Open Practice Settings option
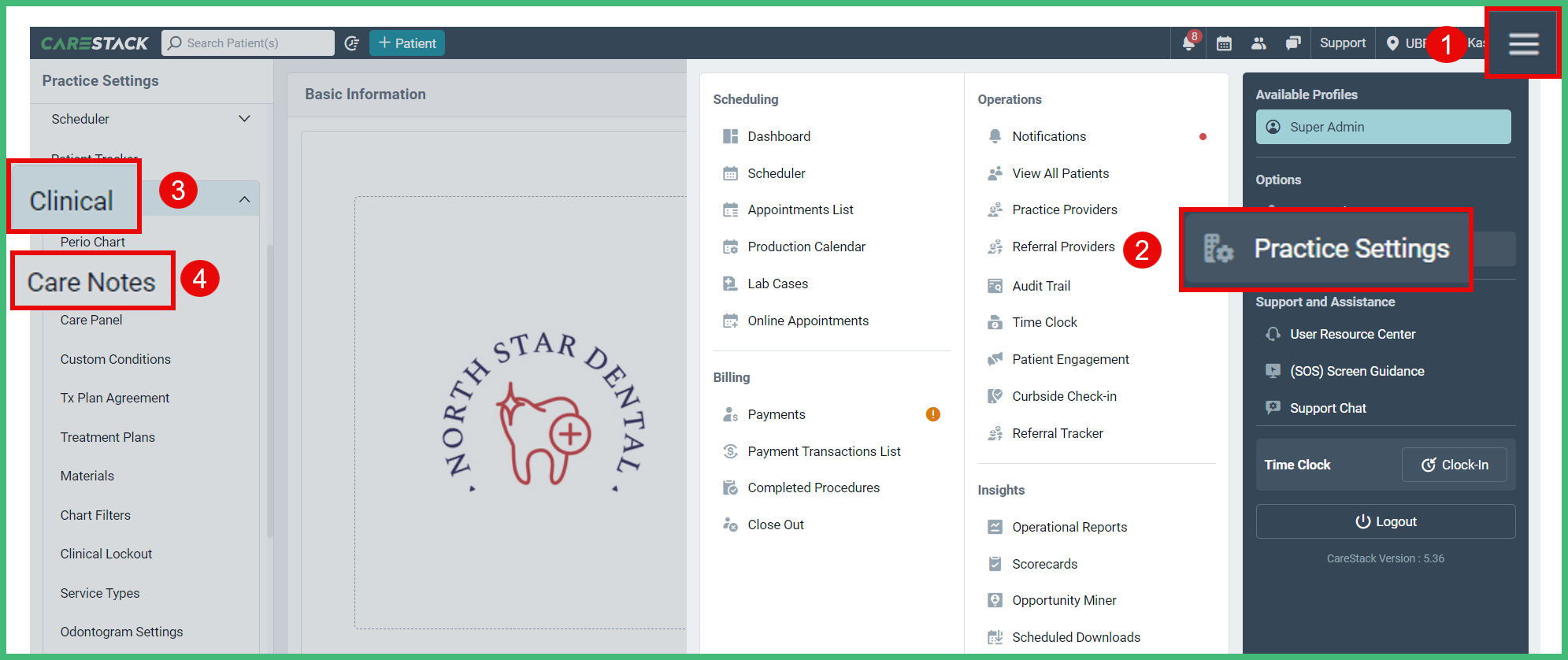The image size is (1568, 660). [1326, 249]
